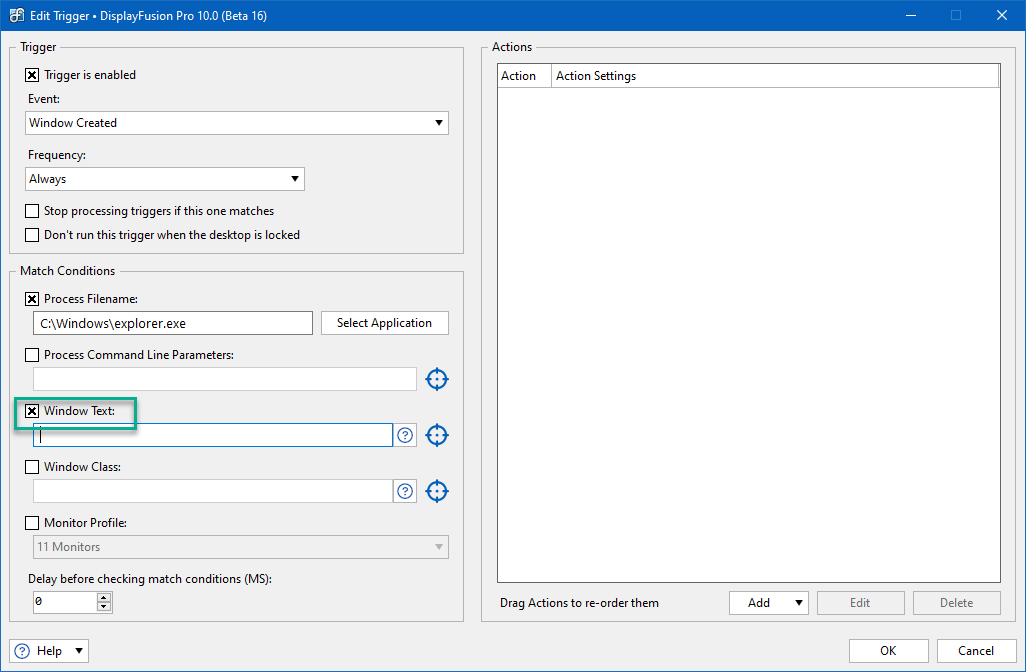Uncheck the Process Filename checkbox
The width and height of the screenshot is (1026, 672).
click(31, 299)
